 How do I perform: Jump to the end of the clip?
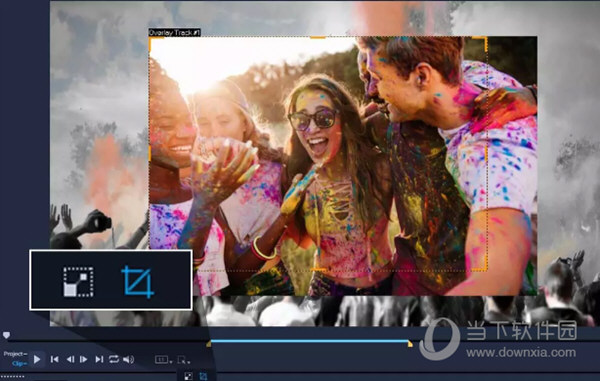(x=99, y=359)
